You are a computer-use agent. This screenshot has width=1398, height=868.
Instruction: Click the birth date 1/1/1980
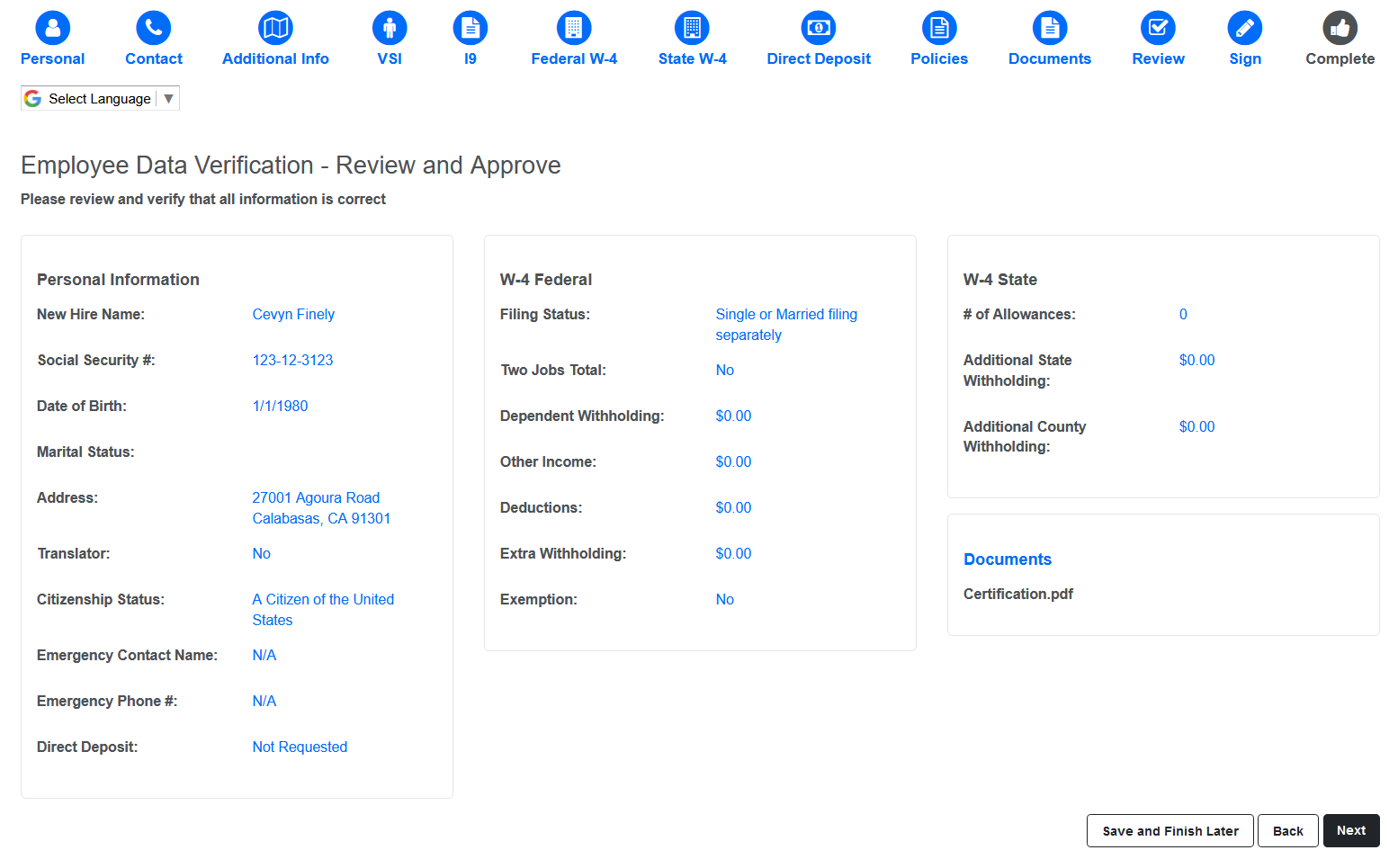280,406
